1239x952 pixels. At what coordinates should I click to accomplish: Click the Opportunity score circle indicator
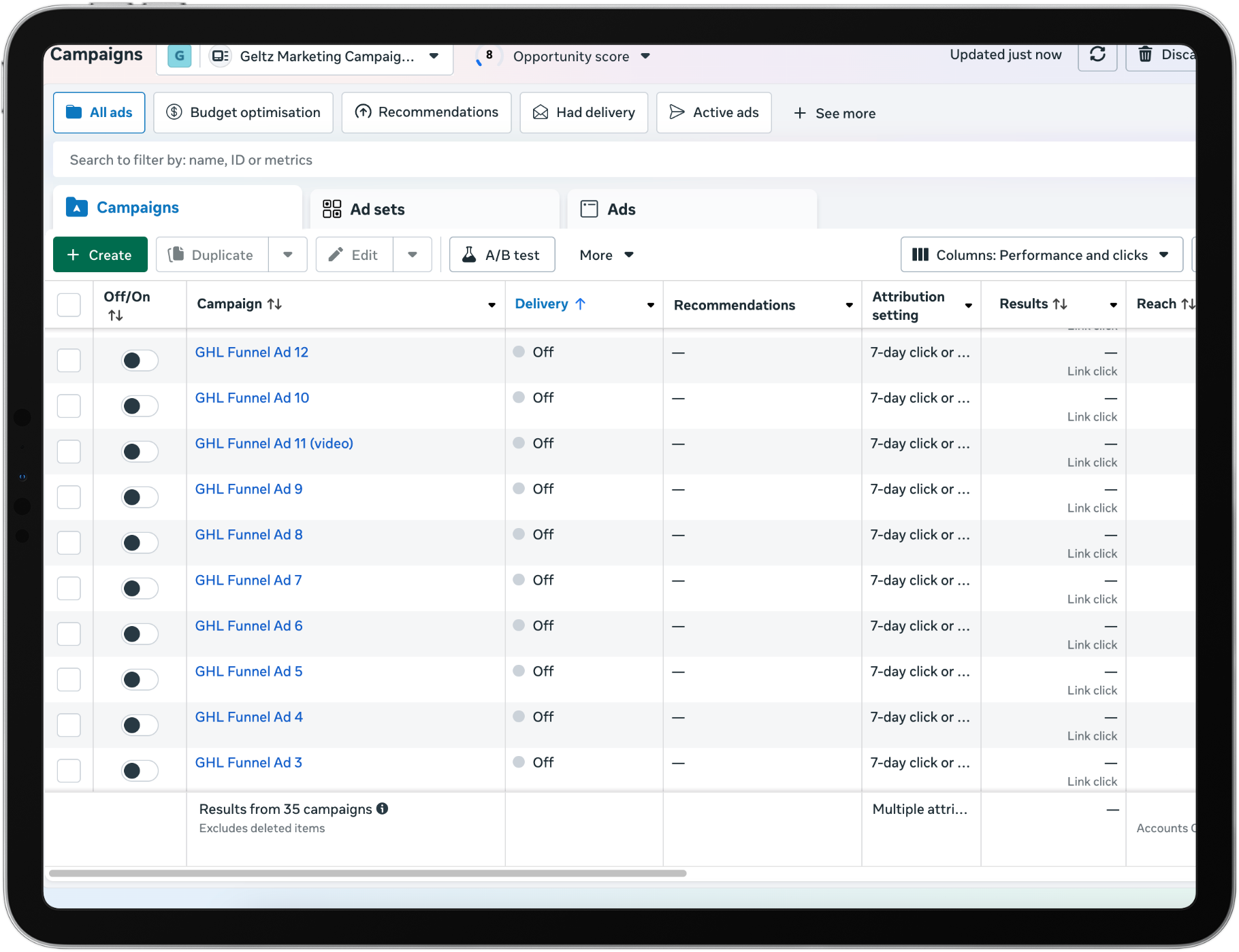click(x=487, y=56)
